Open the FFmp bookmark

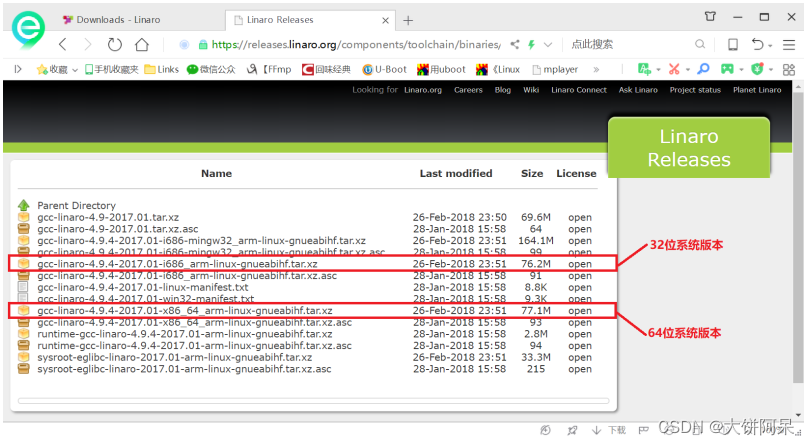tap(269, 69)
